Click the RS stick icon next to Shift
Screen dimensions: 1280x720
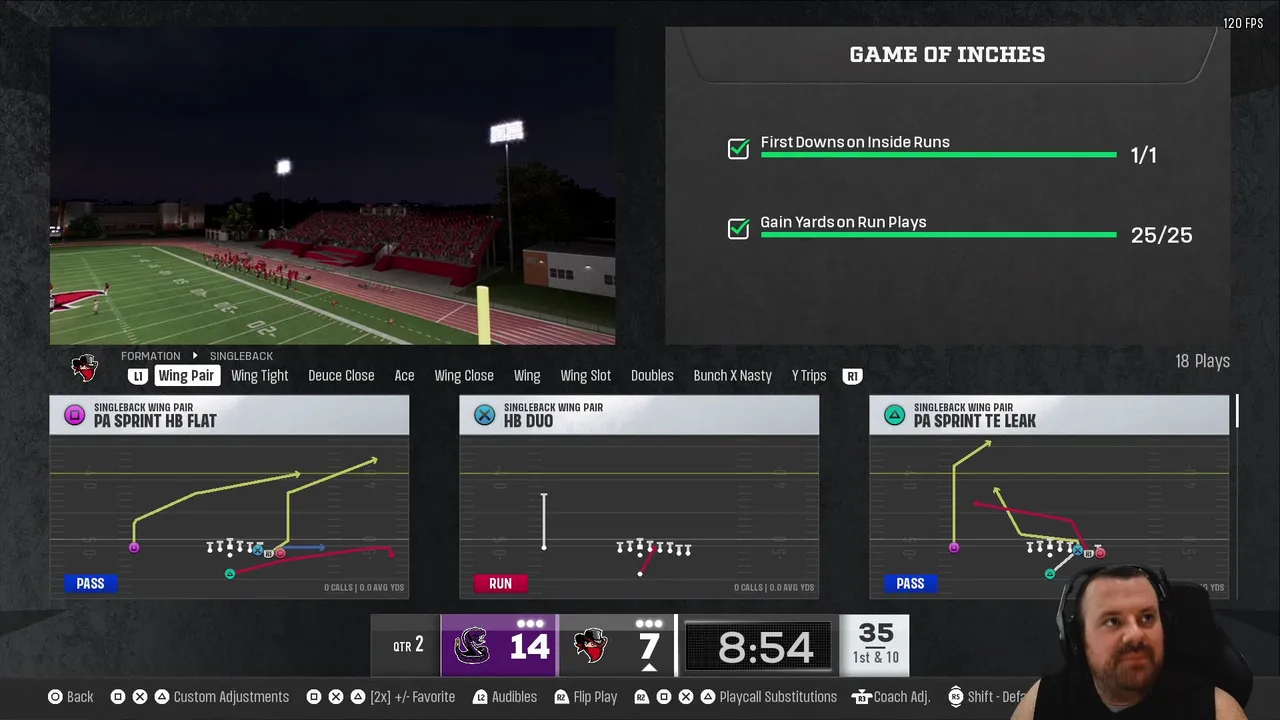tap(956, 697)
